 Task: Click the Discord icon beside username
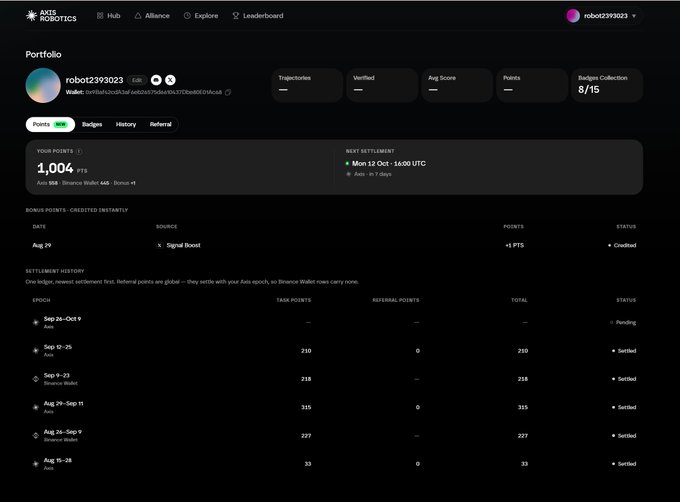point(156,80)
